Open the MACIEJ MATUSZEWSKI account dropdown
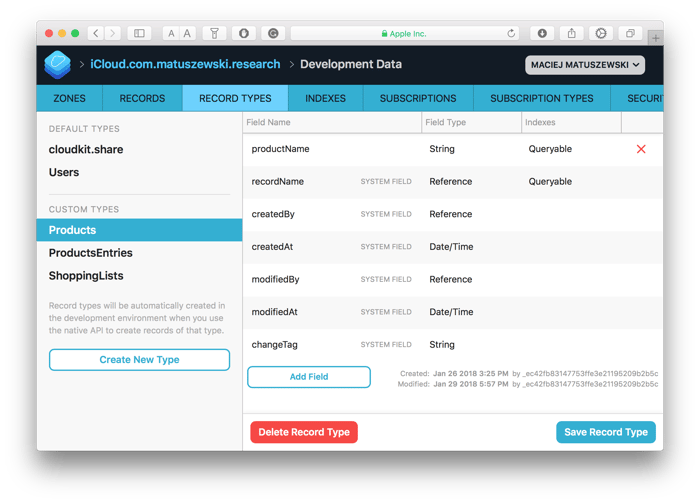700x503 pixels. [x=585, y=65]
